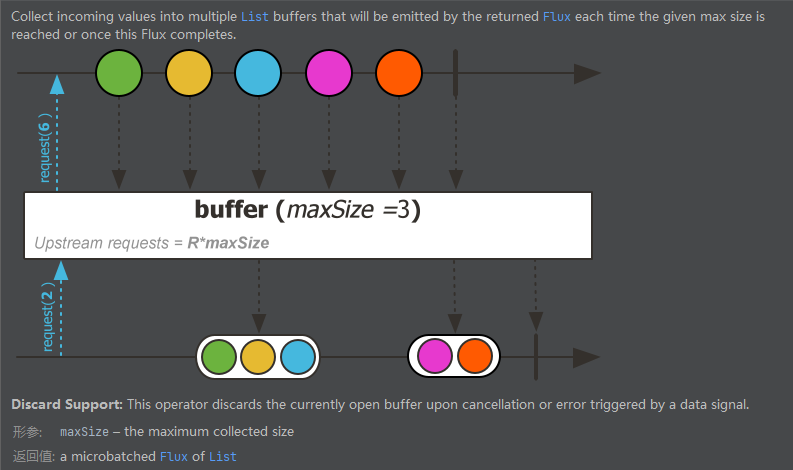Viewport: 793px width, 470px height.
Task: Click the orange circle in the second buffered group
Action: coord(475,357)
